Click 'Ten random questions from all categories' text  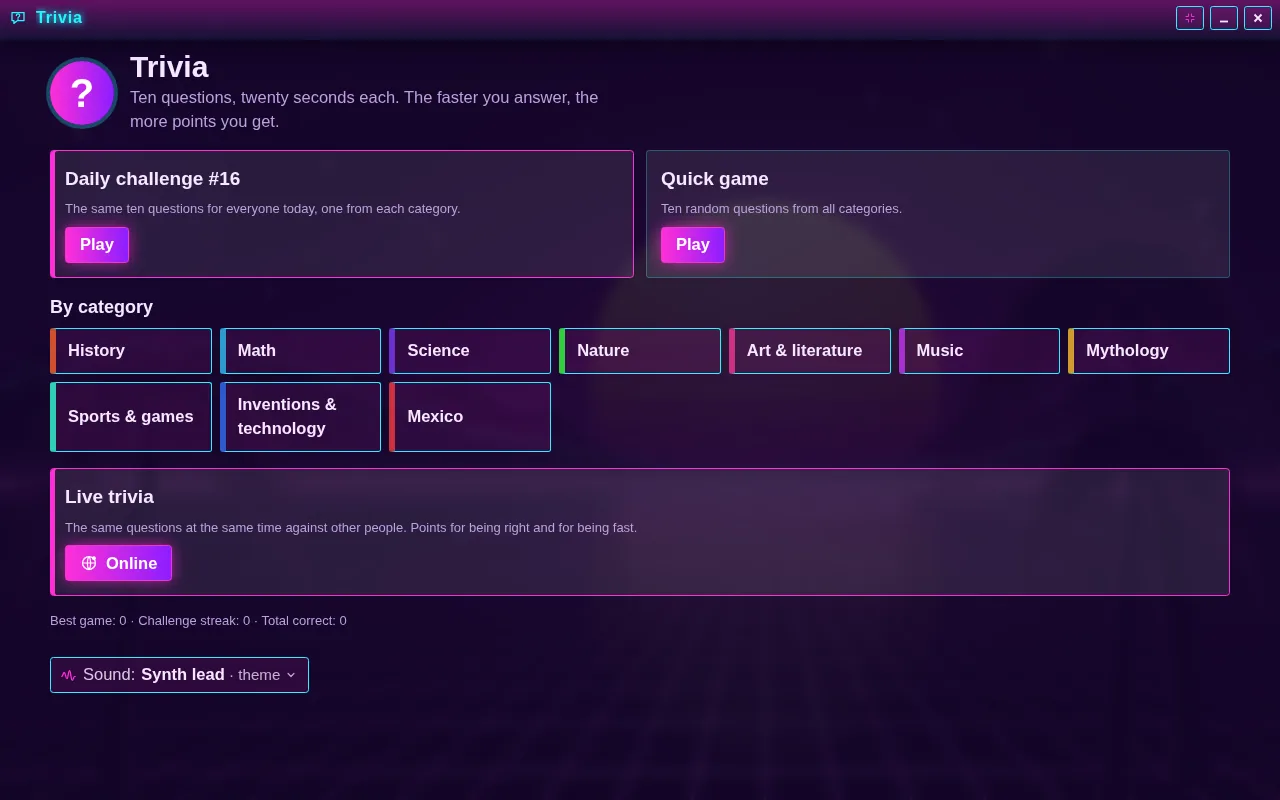click(x=781, y=209)
